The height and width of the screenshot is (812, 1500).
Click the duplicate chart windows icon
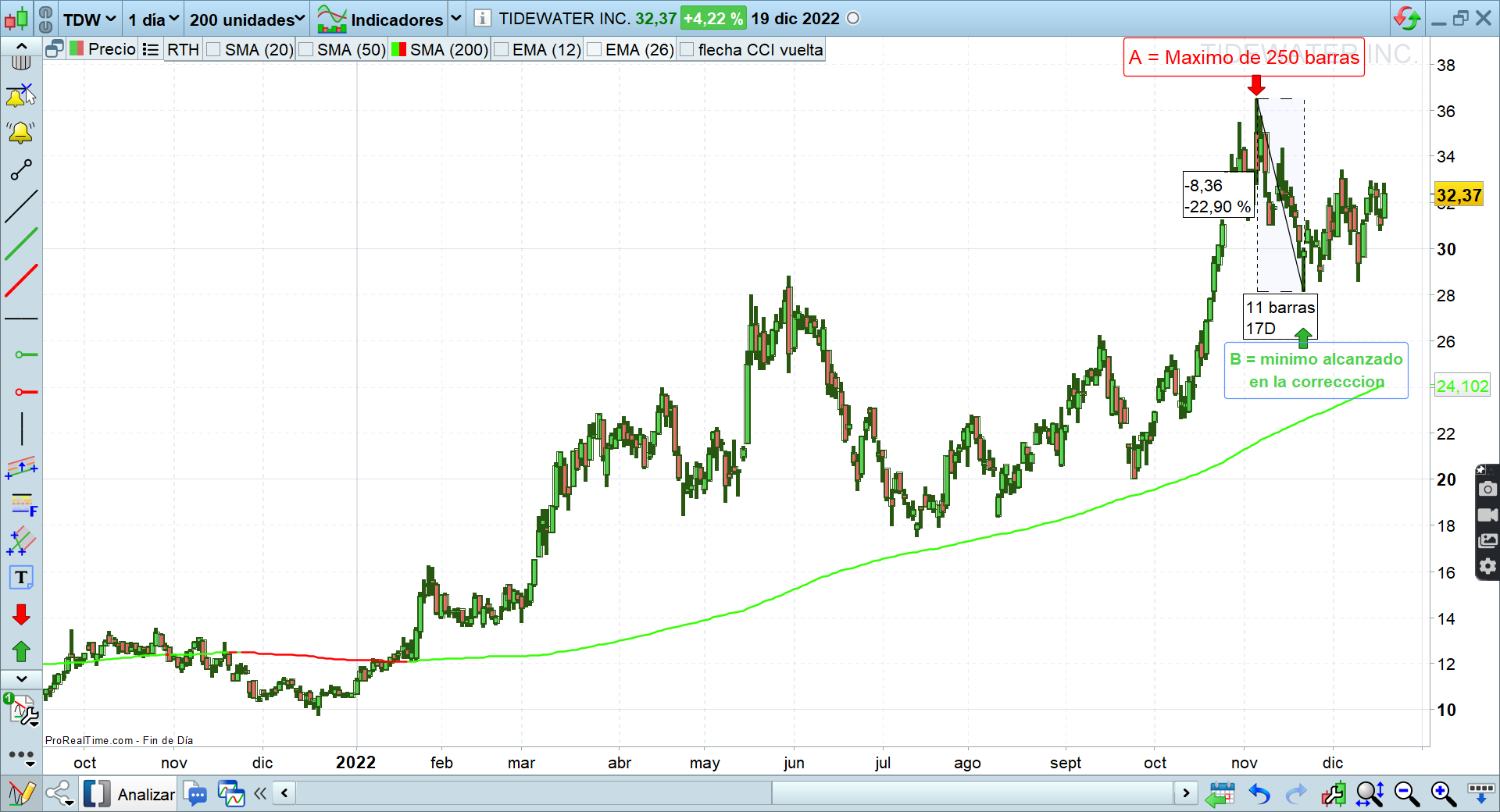[231, 794]
